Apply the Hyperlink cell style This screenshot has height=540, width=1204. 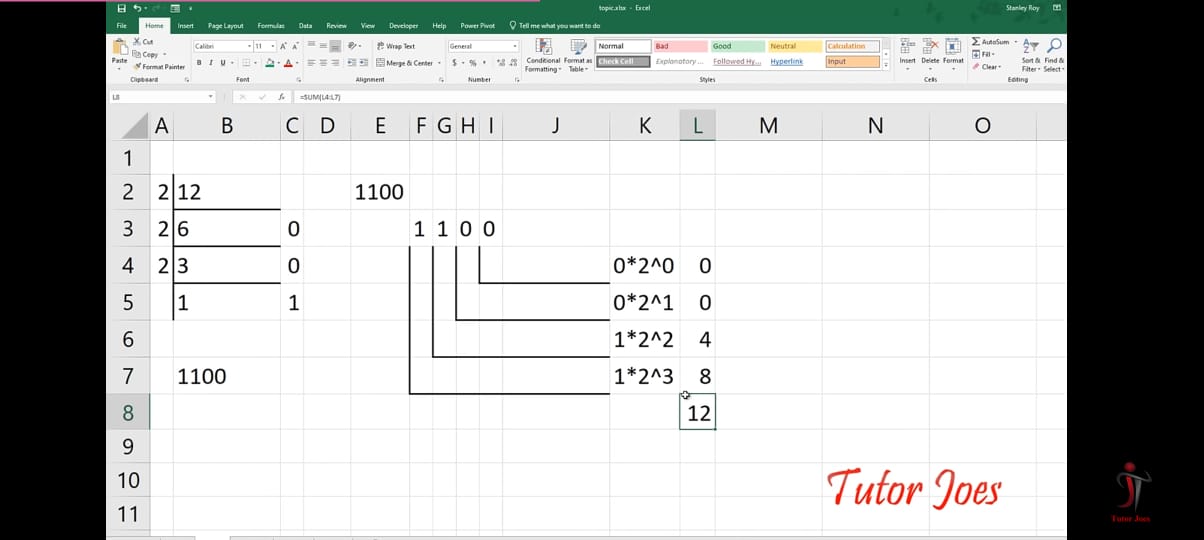point(794,61)
